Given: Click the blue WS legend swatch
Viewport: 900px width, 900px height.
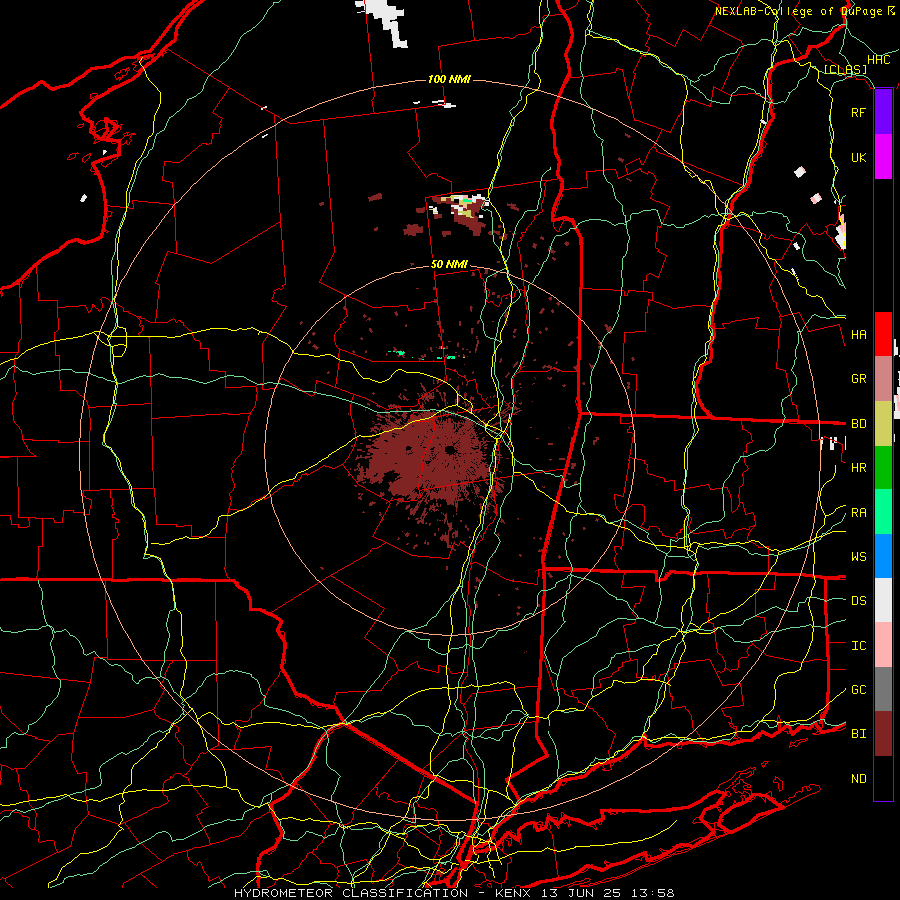Looking at the screenshot, I should pos(883,556).
